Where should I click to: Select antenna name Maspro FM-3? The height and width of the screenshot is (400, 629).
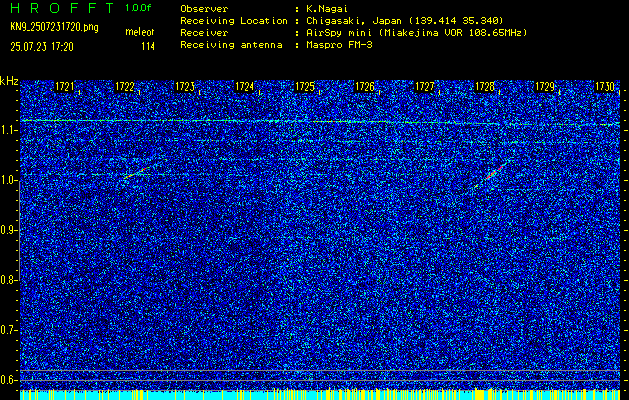(339, 45)
